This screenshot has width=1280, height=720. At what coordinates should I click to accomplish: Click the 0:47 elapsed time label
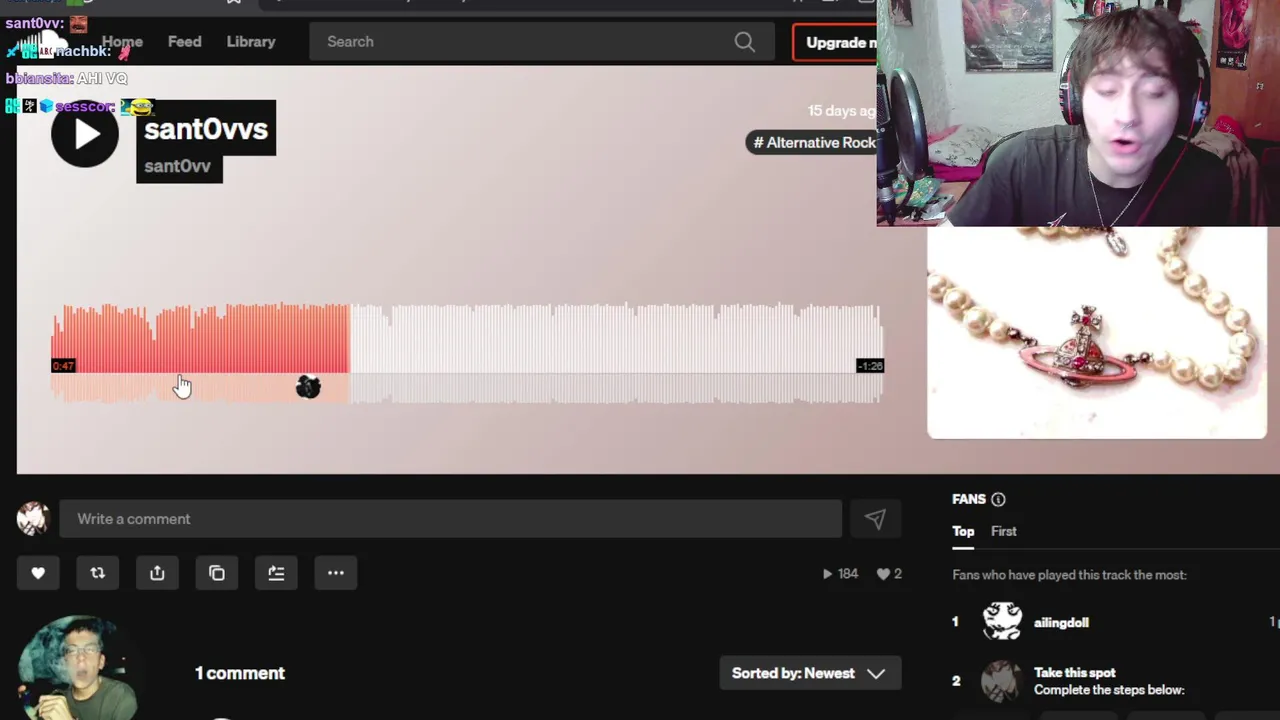click(63, 366)
